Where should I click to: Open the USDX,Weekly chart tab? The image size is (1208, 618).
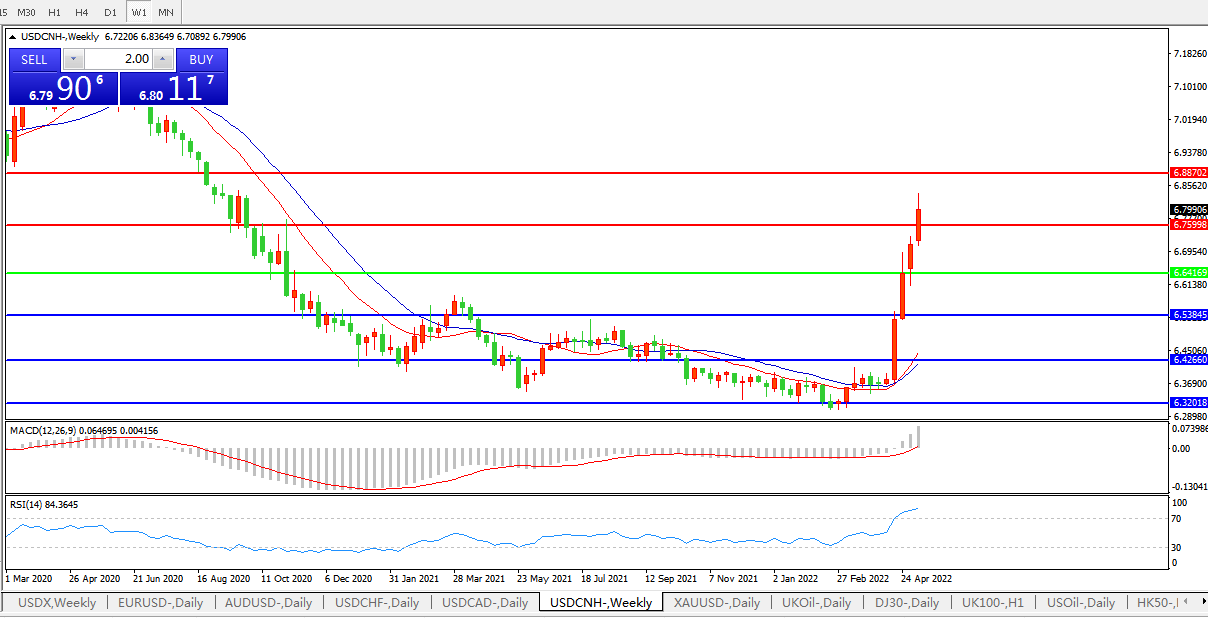click(57, 602)
